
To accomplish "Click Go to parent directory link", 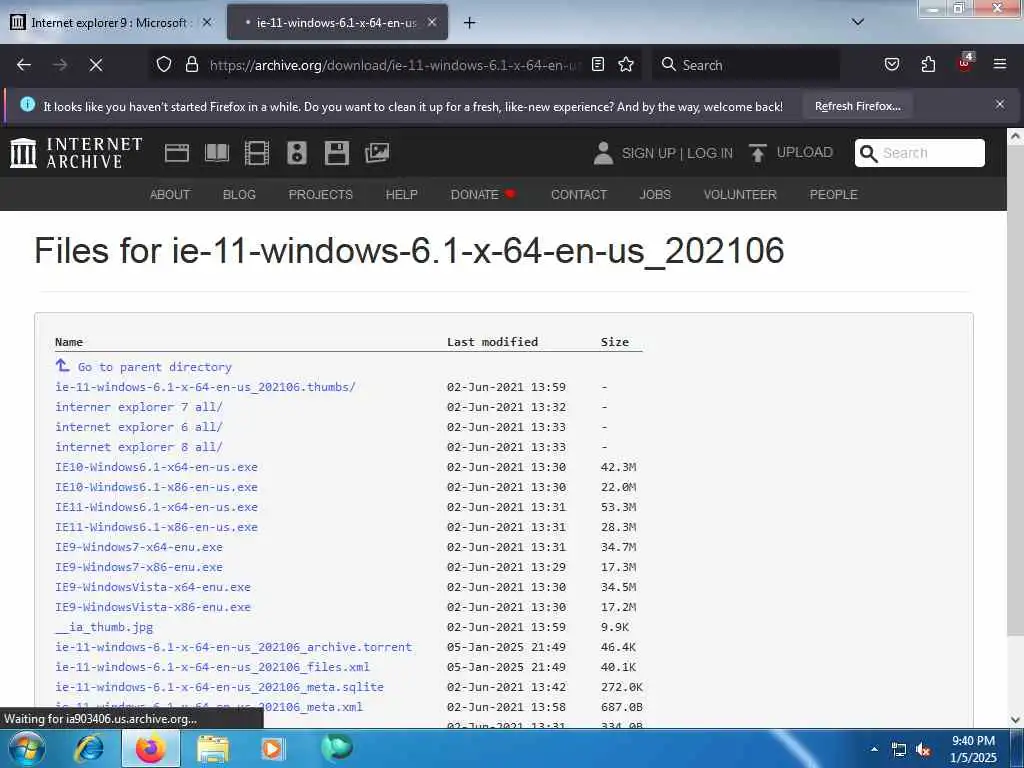I will [x=155, y=367].
